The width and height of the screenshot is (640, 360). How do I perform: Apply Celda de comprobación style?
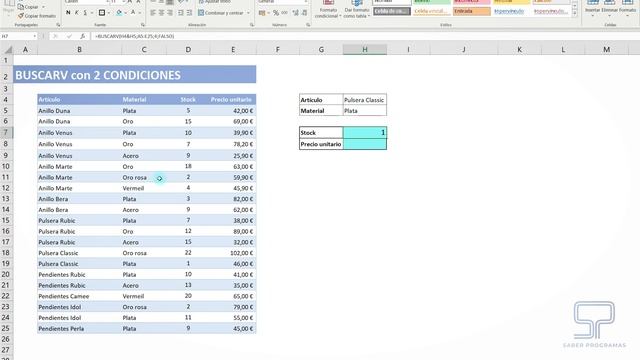391,11
